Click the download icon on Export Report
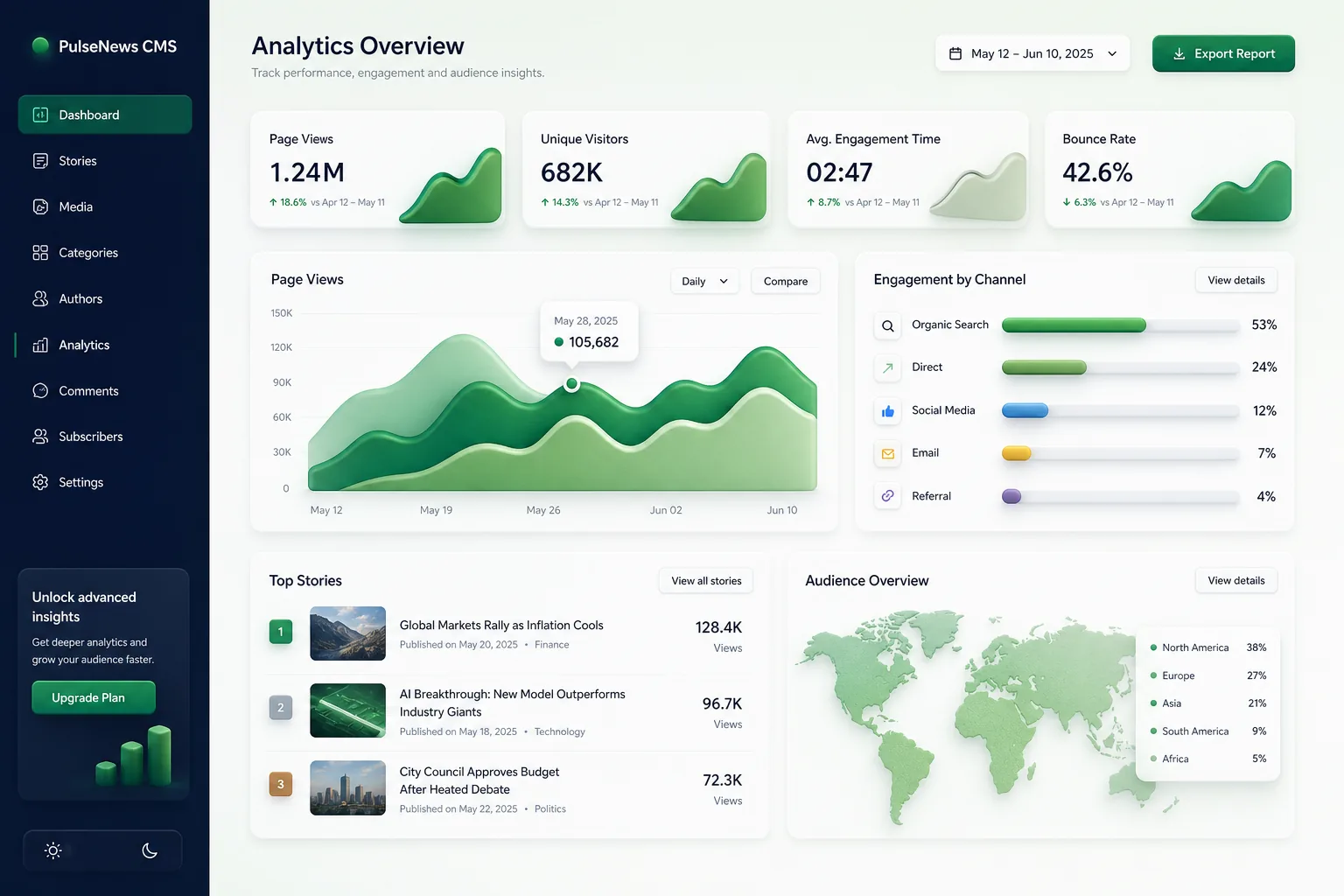Image resolution: width=1344 pixels, height=896 pixels. tap(1179, 53)
